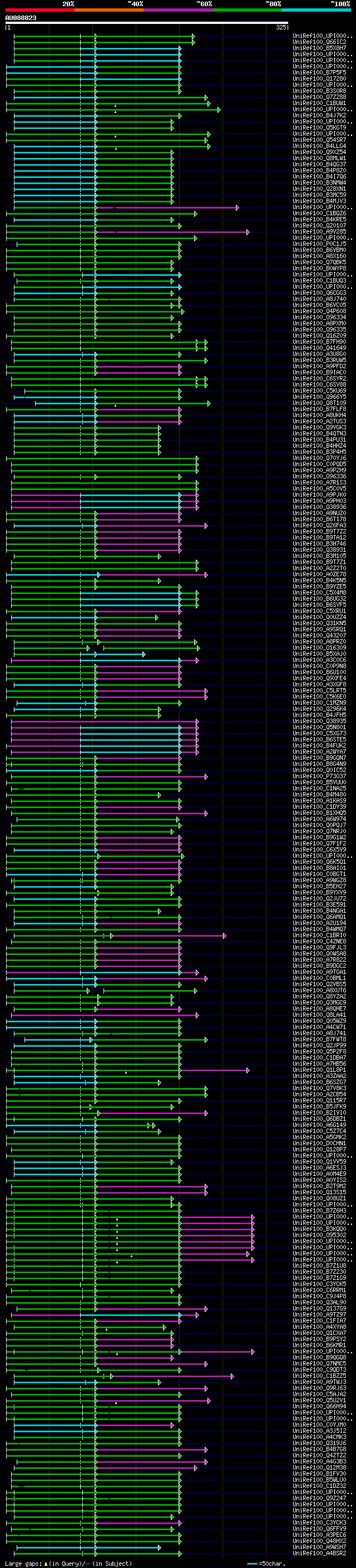The height and width of the screenshot is (1568, 356).
Task: Select hit label UniRef100_A9PJK0
Action: pyautogui.click(x=319, y=495)
